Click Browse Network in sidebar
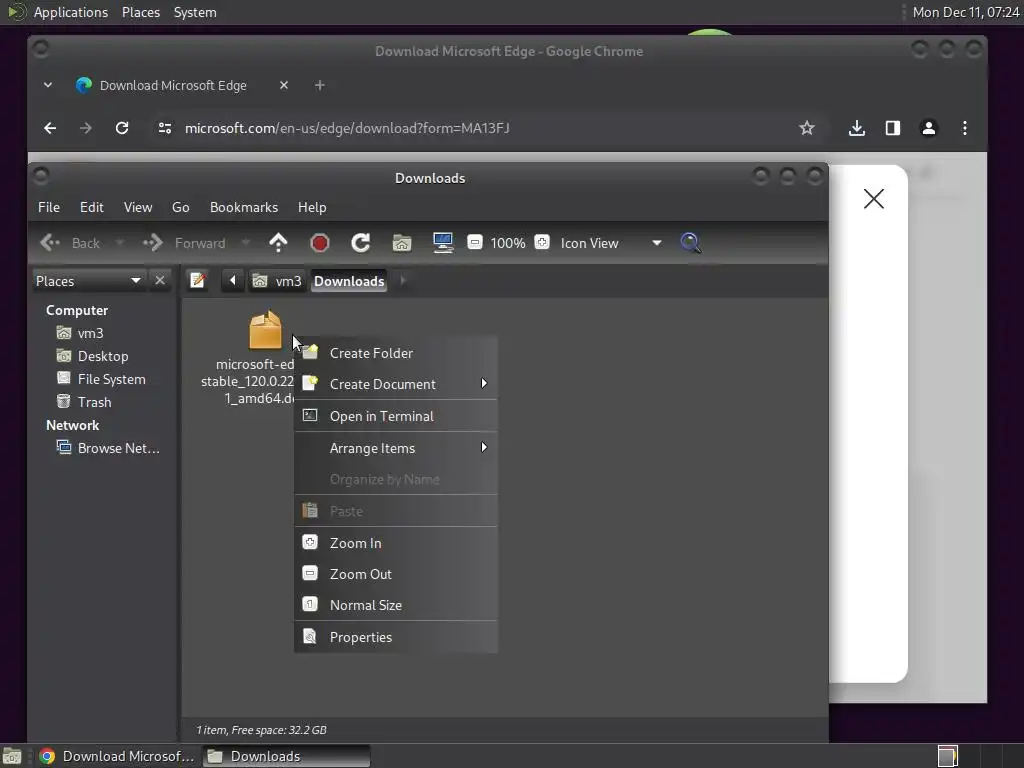Screen dimensions: 1024x768 [x=108, y=448]
